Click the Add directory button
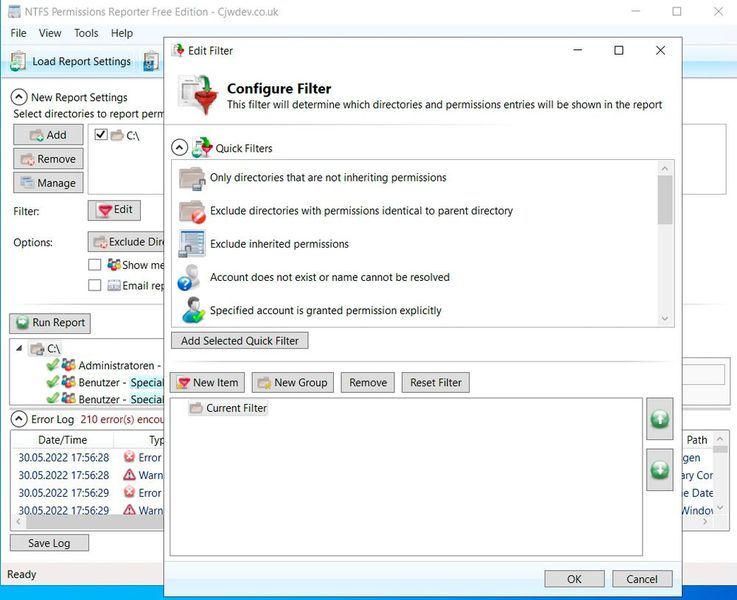Image resolution: width=737 pixels, height=600 pixels. [48, 135]
